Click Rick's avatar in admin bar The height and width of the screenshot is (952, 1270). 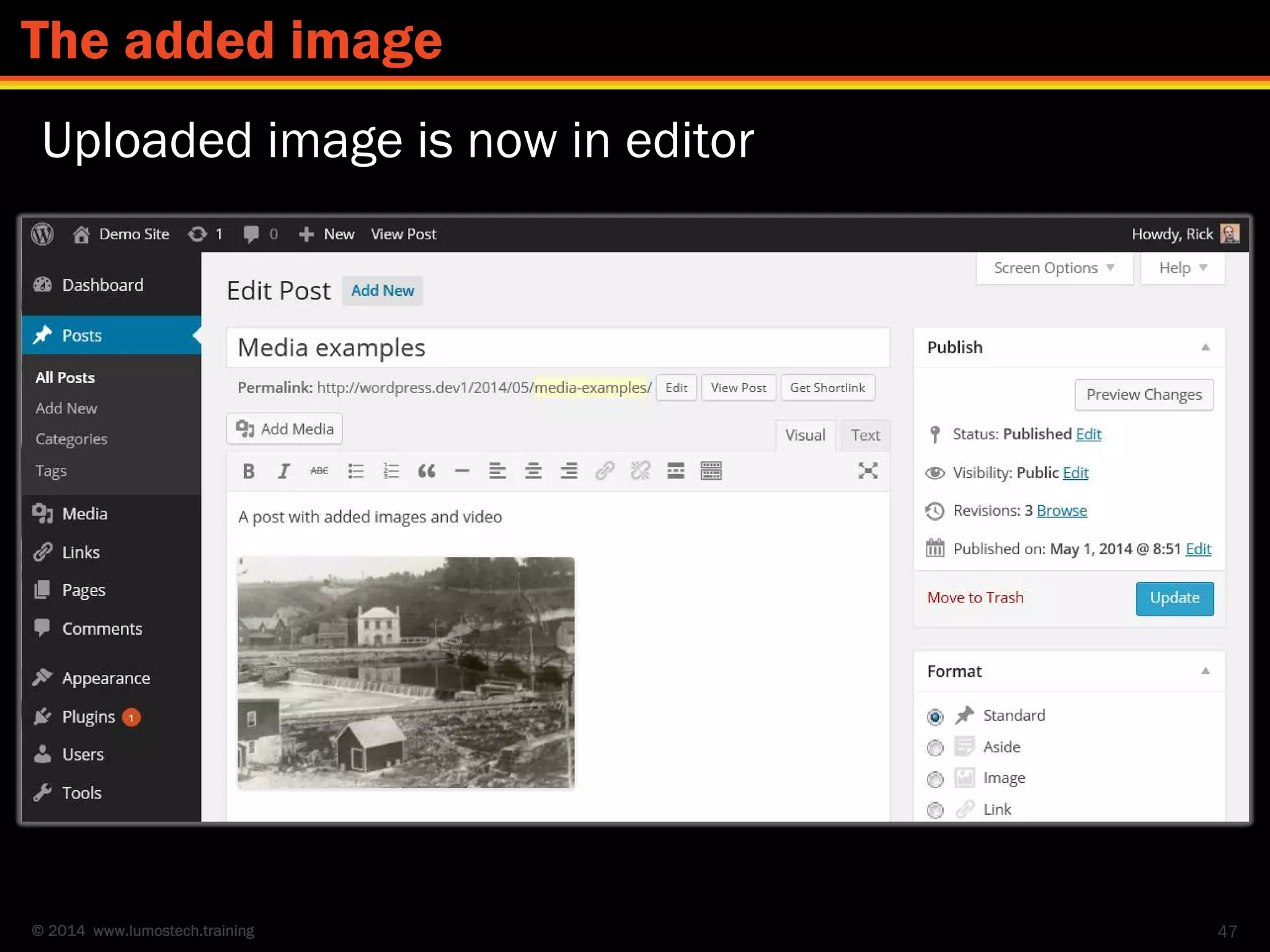click(1229, 234)
